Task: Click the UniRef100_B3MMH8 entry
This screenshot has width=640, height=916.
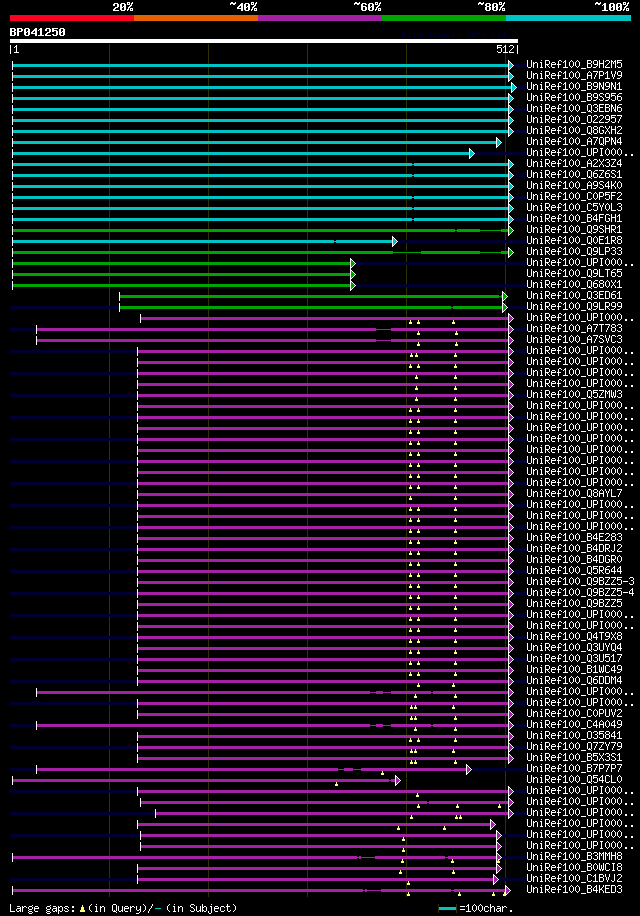Action: click(x=574, y=856)
